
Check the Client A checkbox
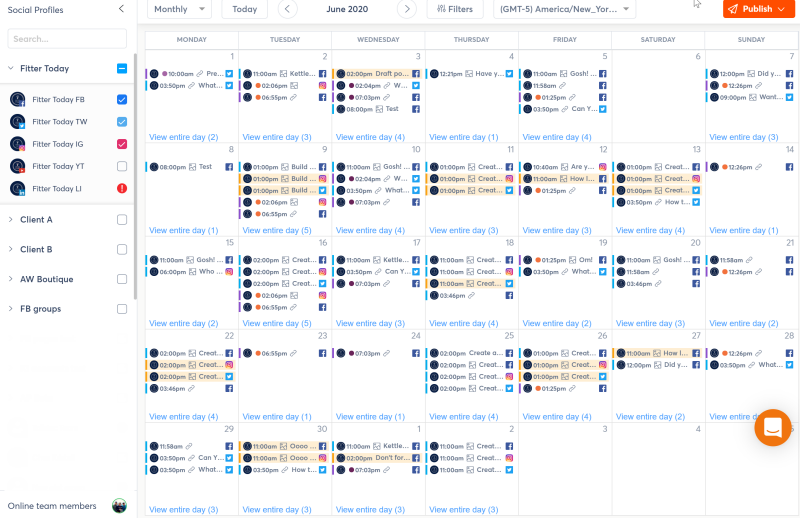click(x=122, y=220)
